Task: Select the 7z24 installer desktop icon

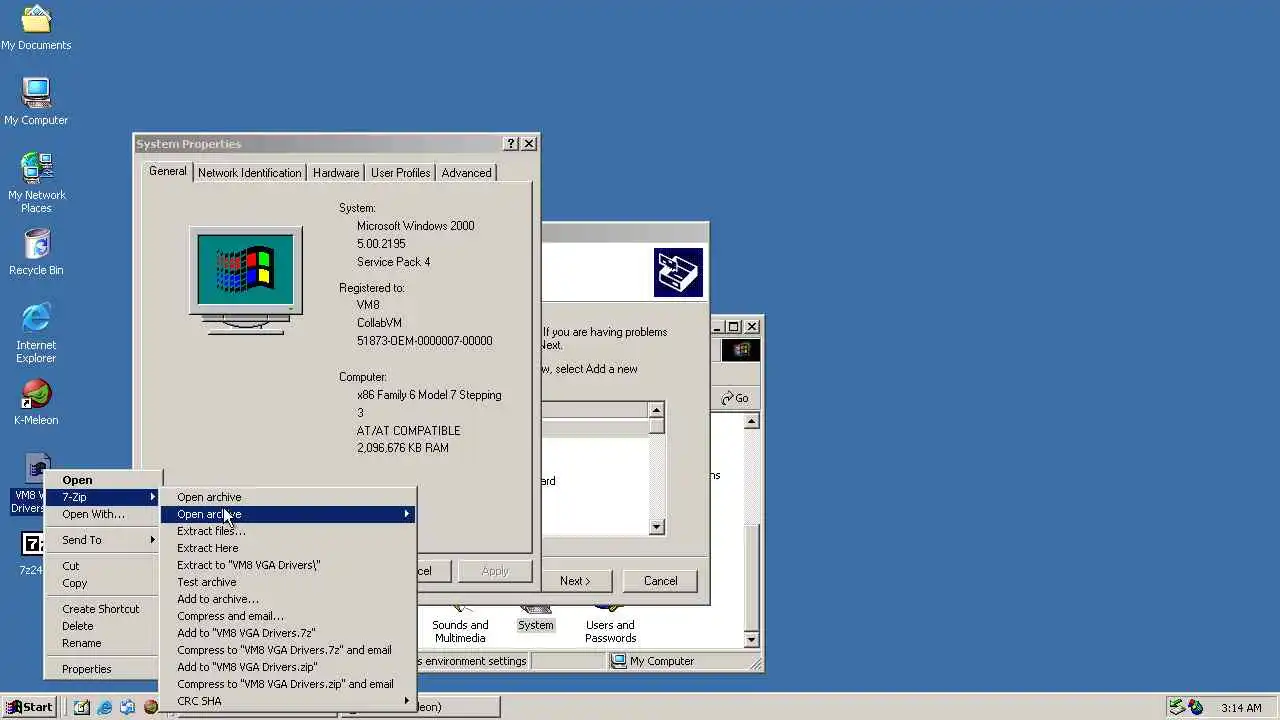Action: 32,554
